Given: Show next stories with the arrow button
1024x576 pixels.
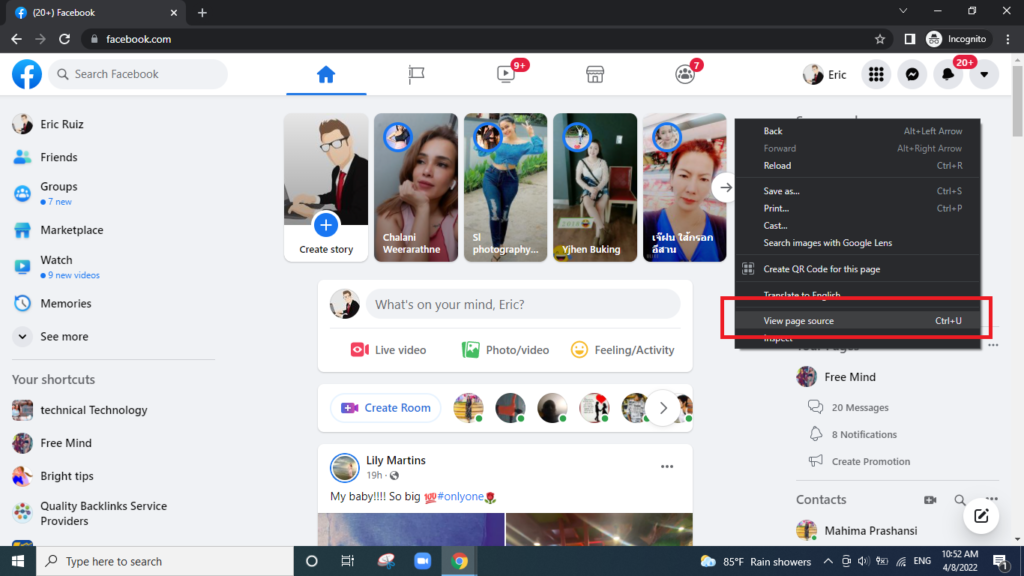Looking at the screenshot, I should point(726,187).
